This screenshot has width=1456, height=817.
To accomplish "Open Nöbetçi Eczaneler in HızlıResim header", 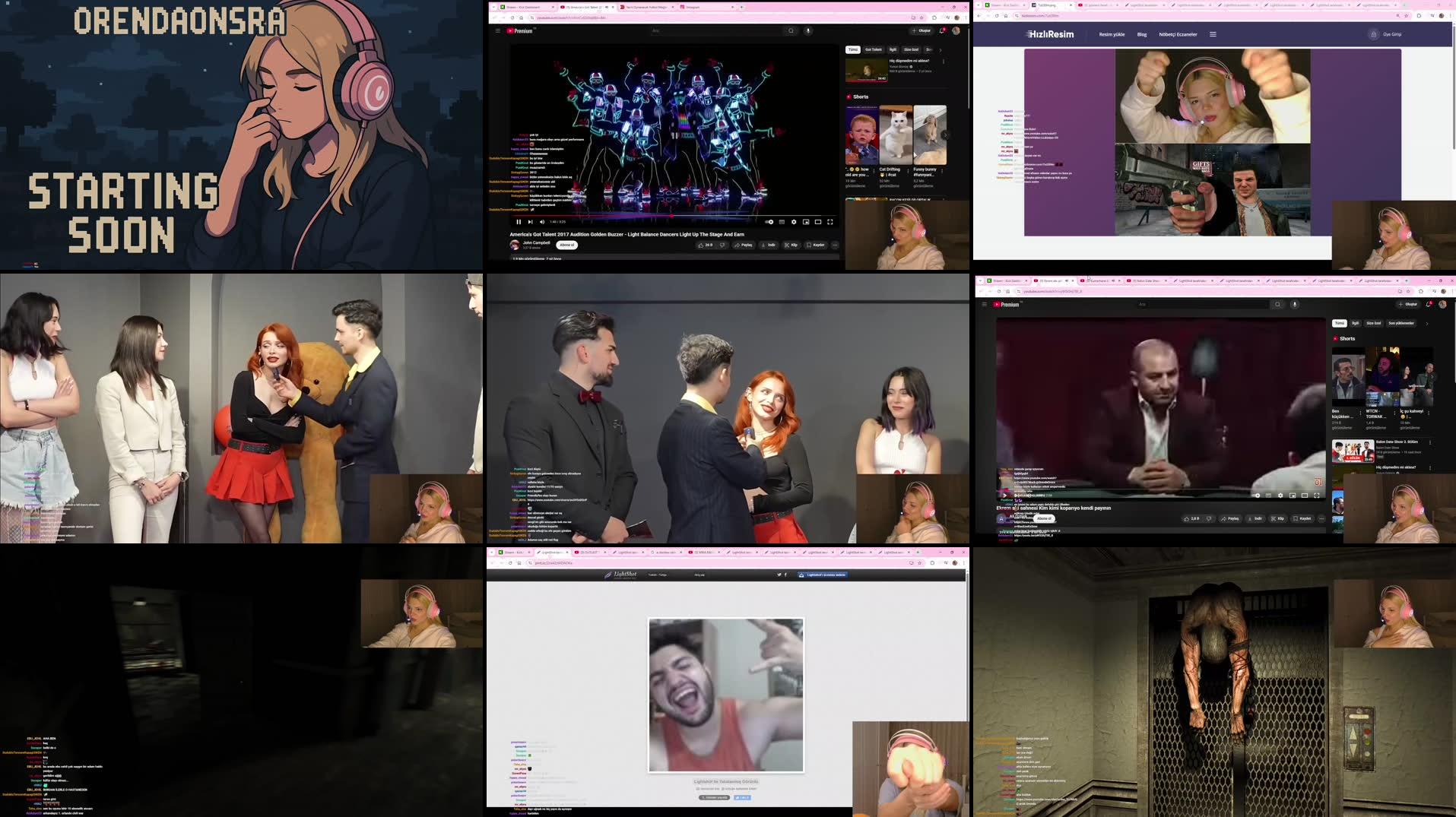I will click(x=1178, y=34).
